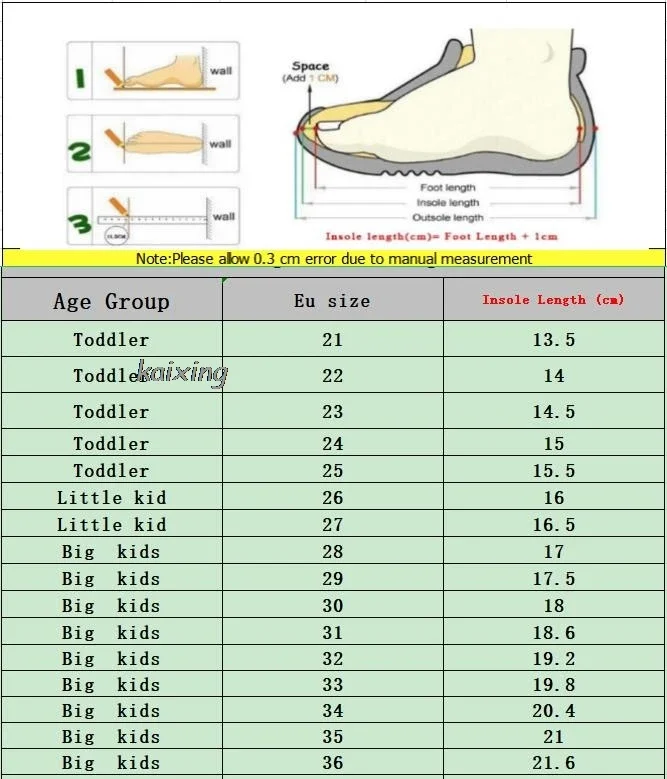Click the 'Eu size' column header
Viewport: 667px width, 779px height.
tap(333, 300)
